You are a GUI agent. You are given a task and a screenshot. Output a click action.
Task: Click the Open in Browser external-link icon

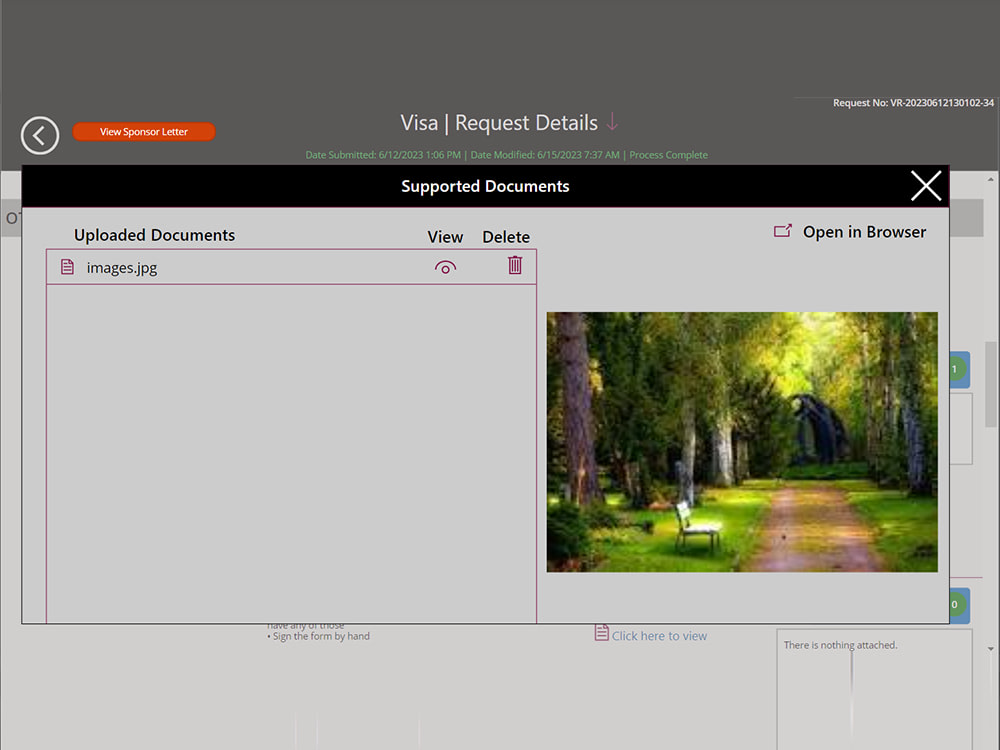783,231
